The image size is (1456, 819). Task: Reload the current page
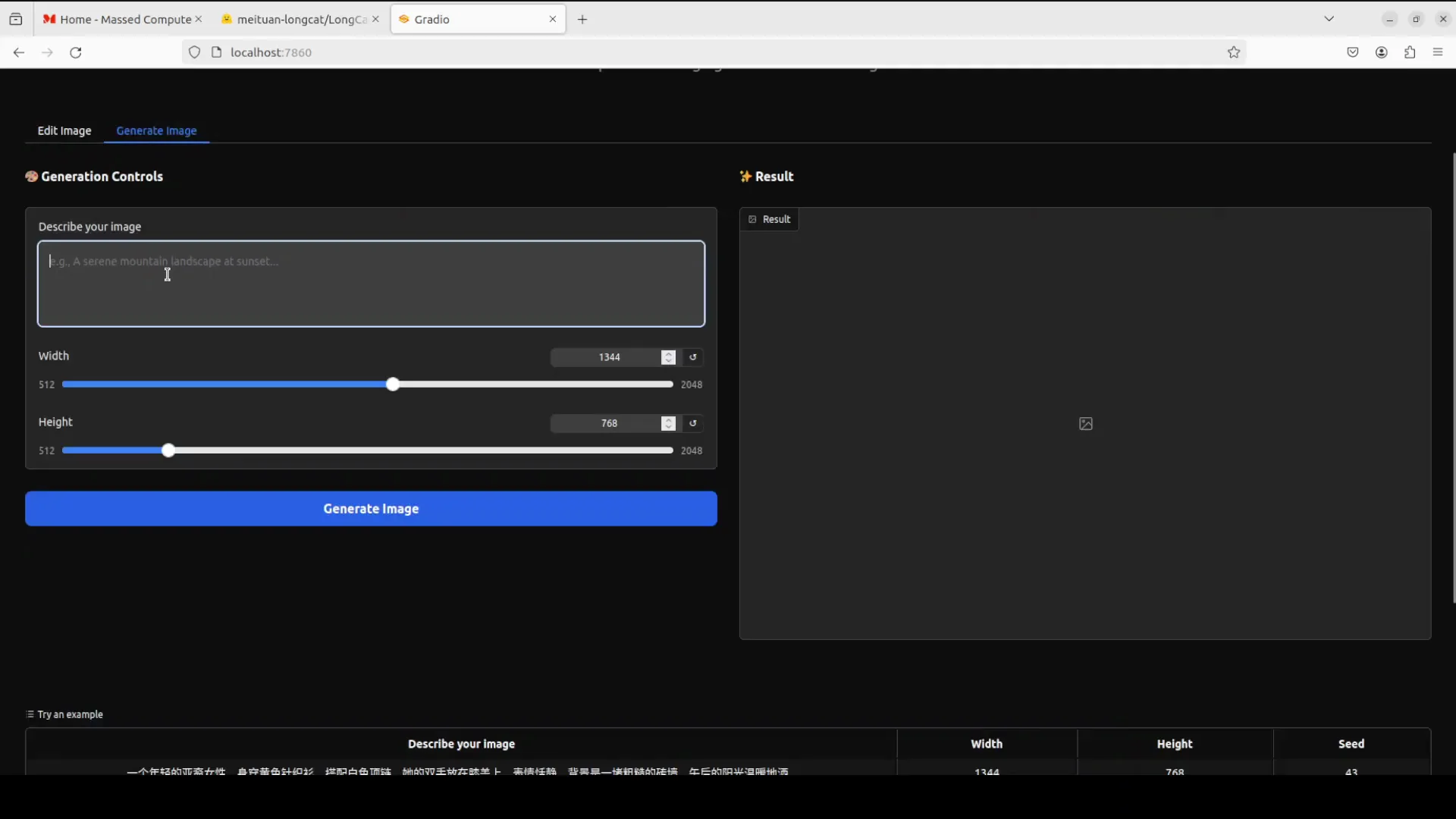pos(76,52)
